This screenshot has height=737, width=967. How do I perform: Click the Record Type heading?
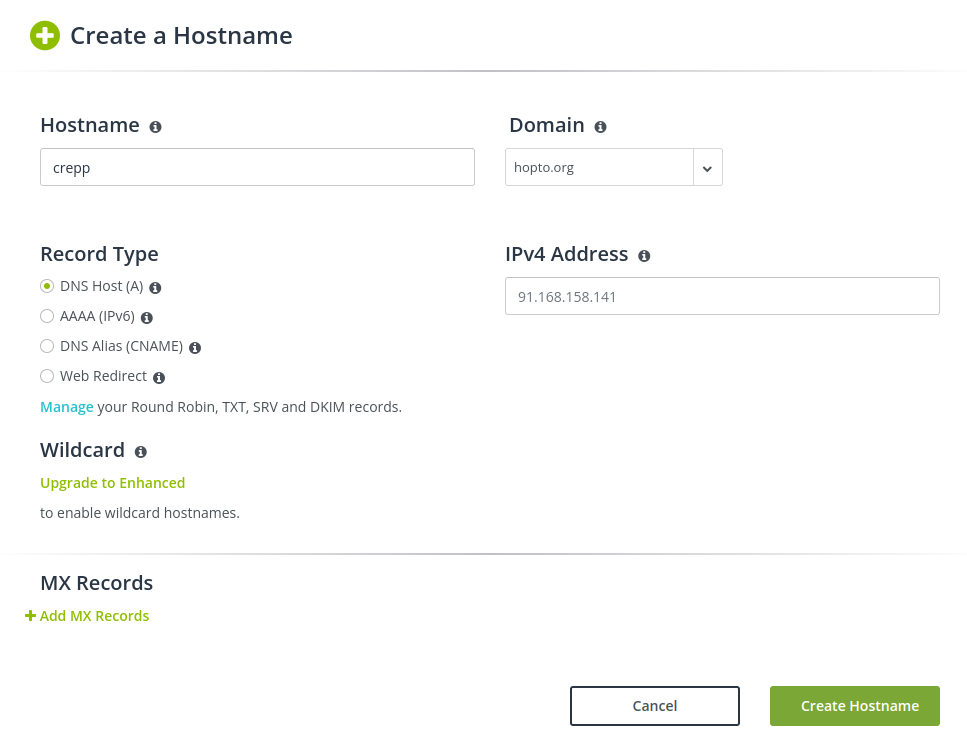click(x=99, y=255)
